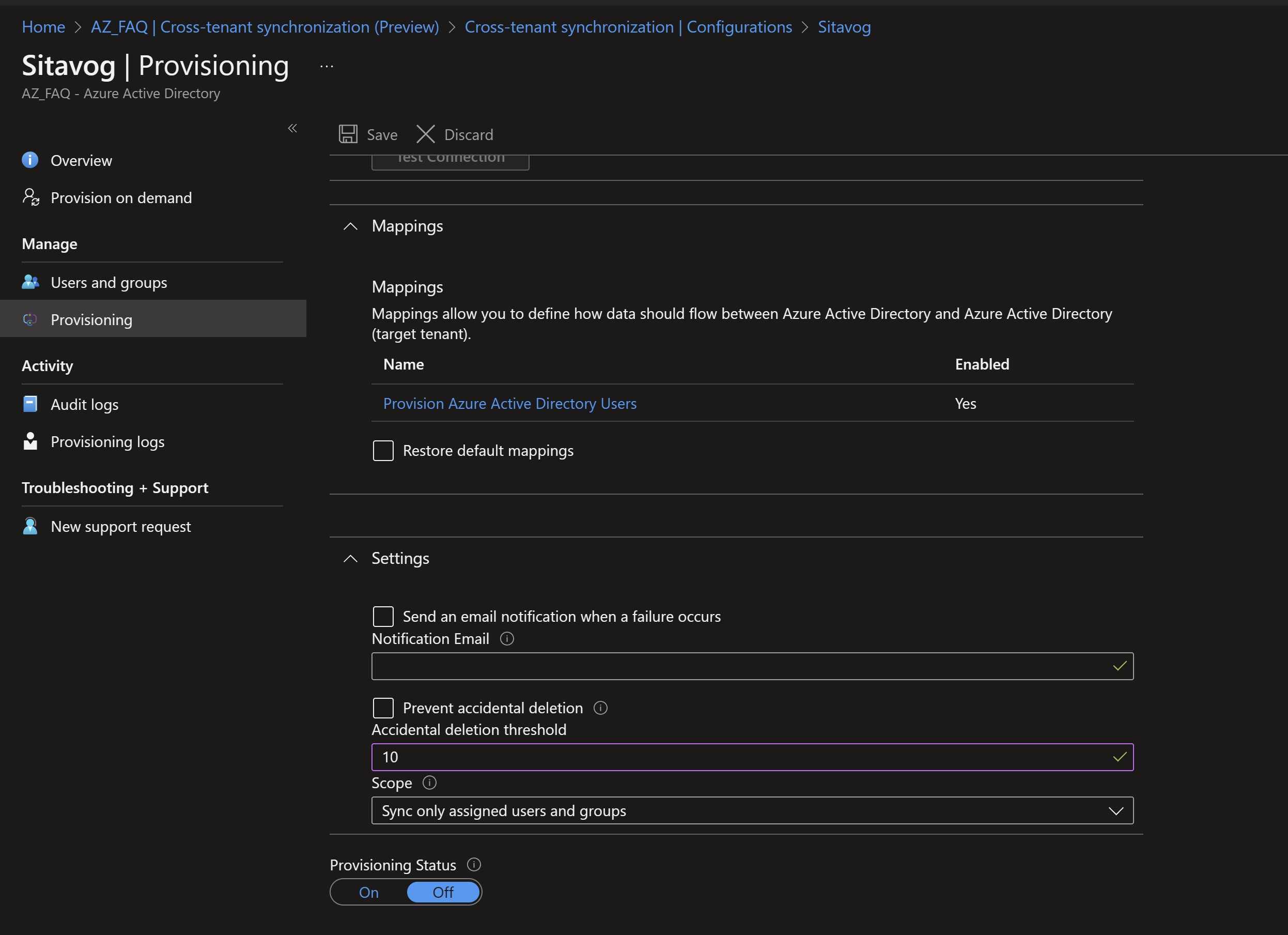1288x935 pixels.
Task: Click the New support request icon
Action: [x=30, y=526]
